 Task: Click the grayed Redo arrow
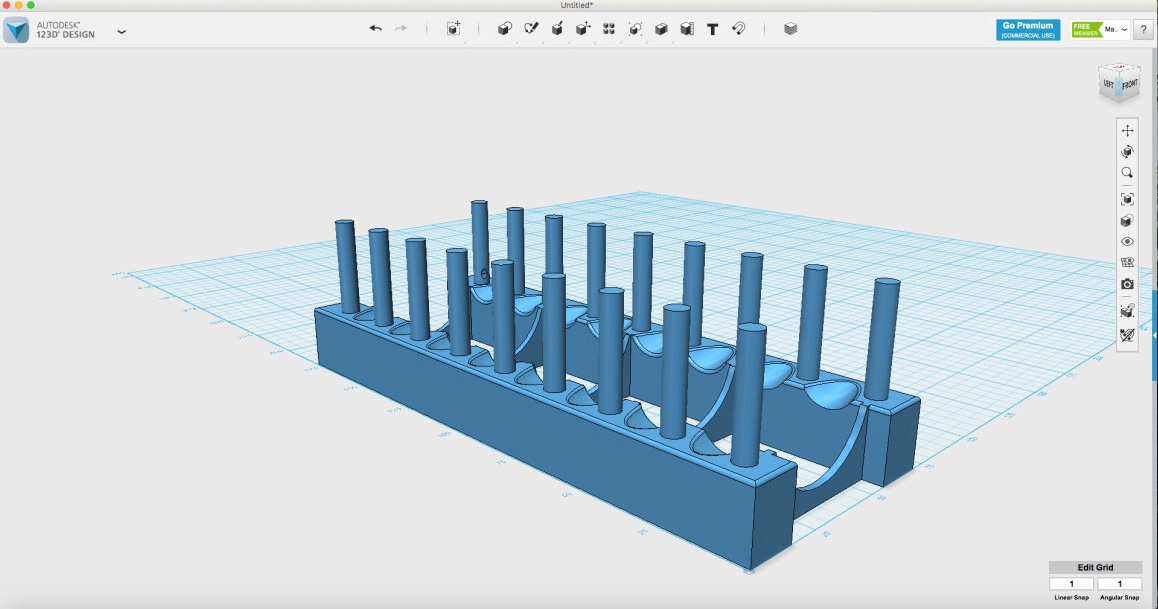point(400,29)
